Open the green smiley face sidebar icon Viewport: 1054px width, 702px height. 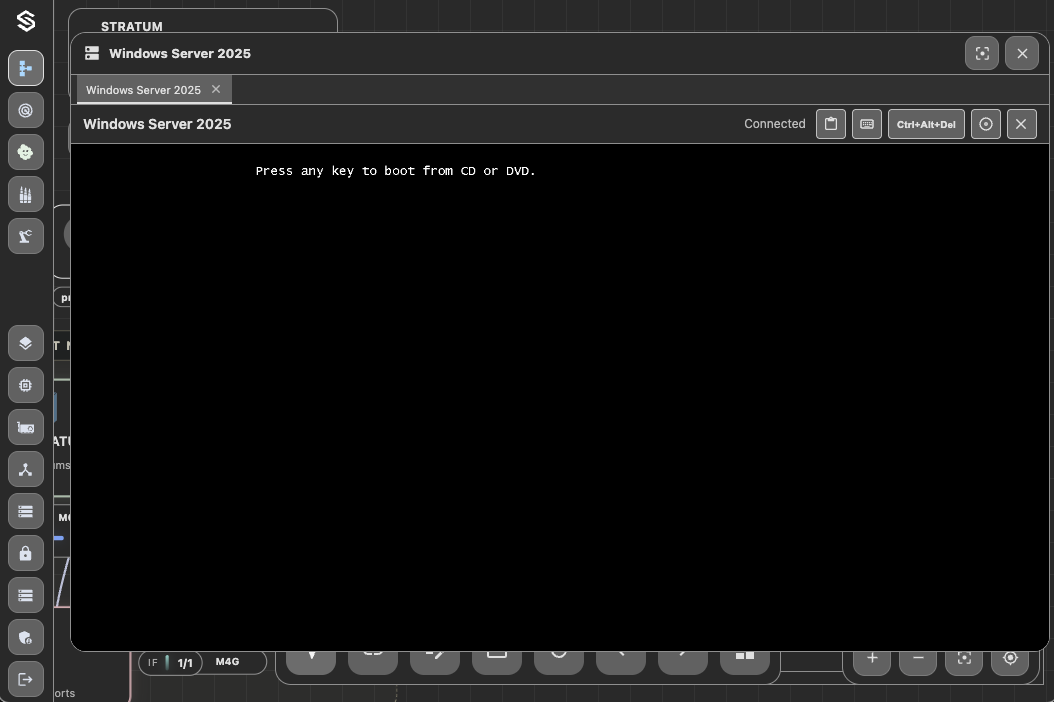click(x=26, y=152)
